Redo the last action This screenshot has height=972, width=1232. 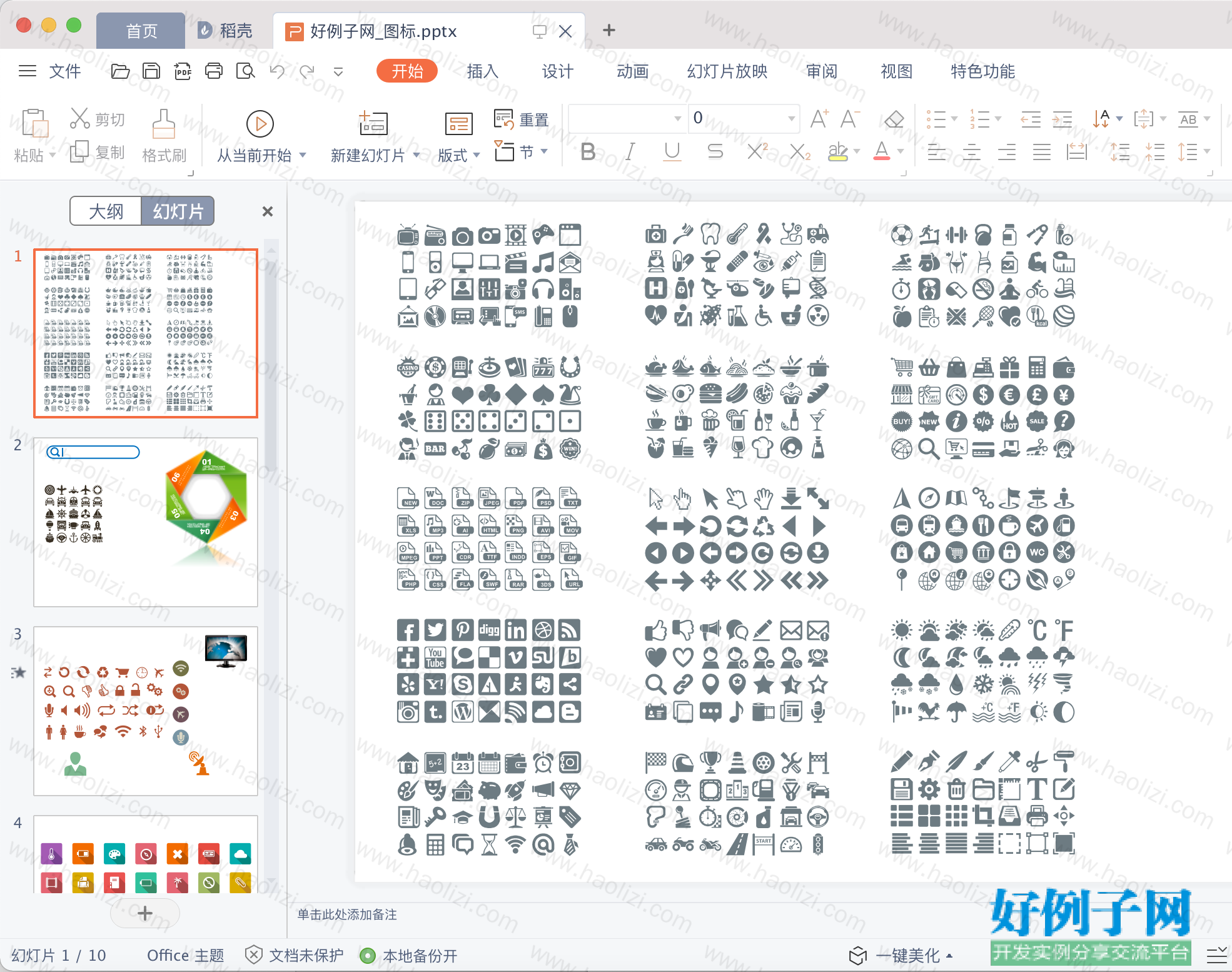pyautogui.click(x=307, y=71)
